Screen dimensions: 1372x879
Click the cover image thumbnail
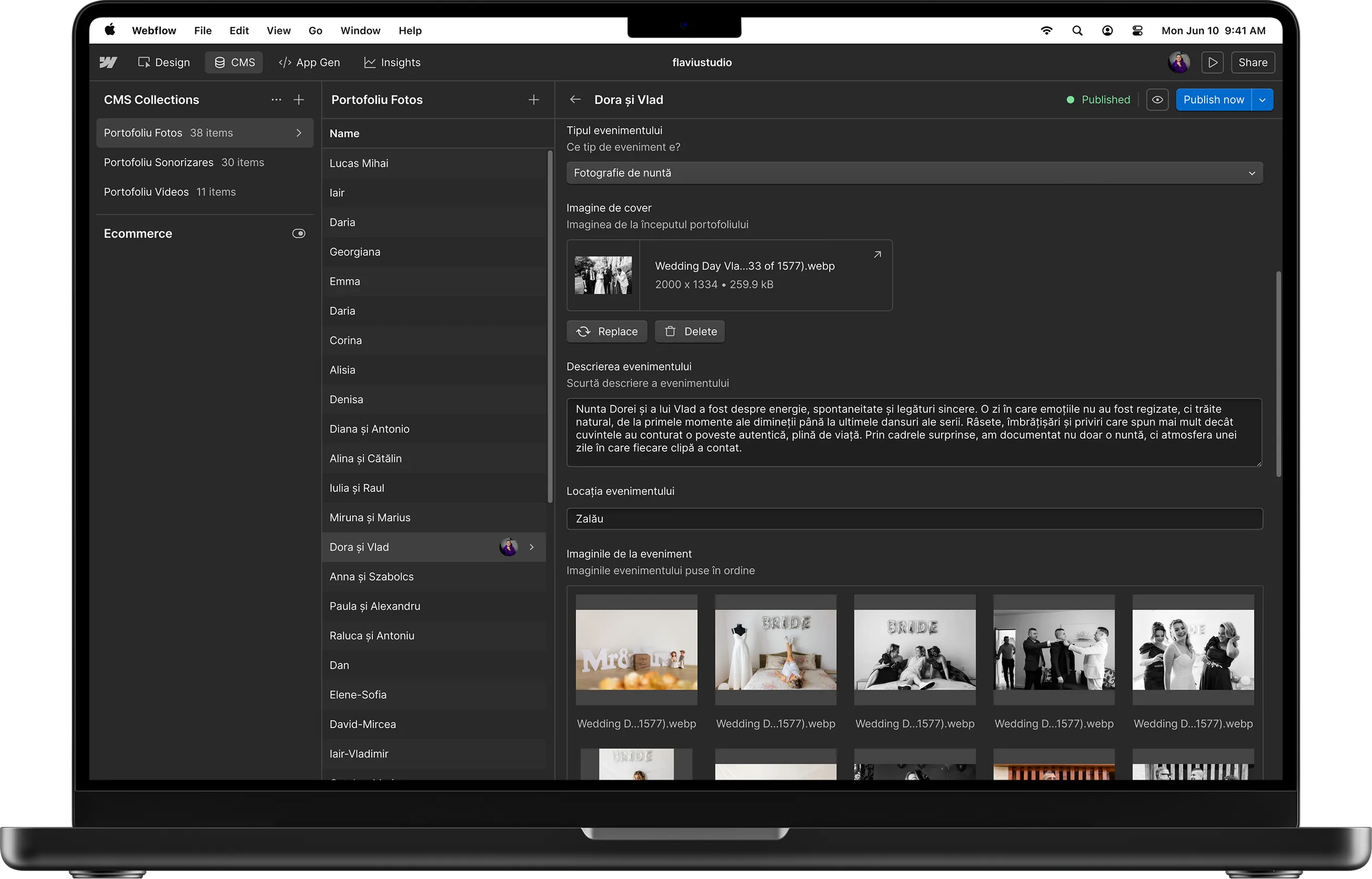pyautogui.click(x=603, y=276)
